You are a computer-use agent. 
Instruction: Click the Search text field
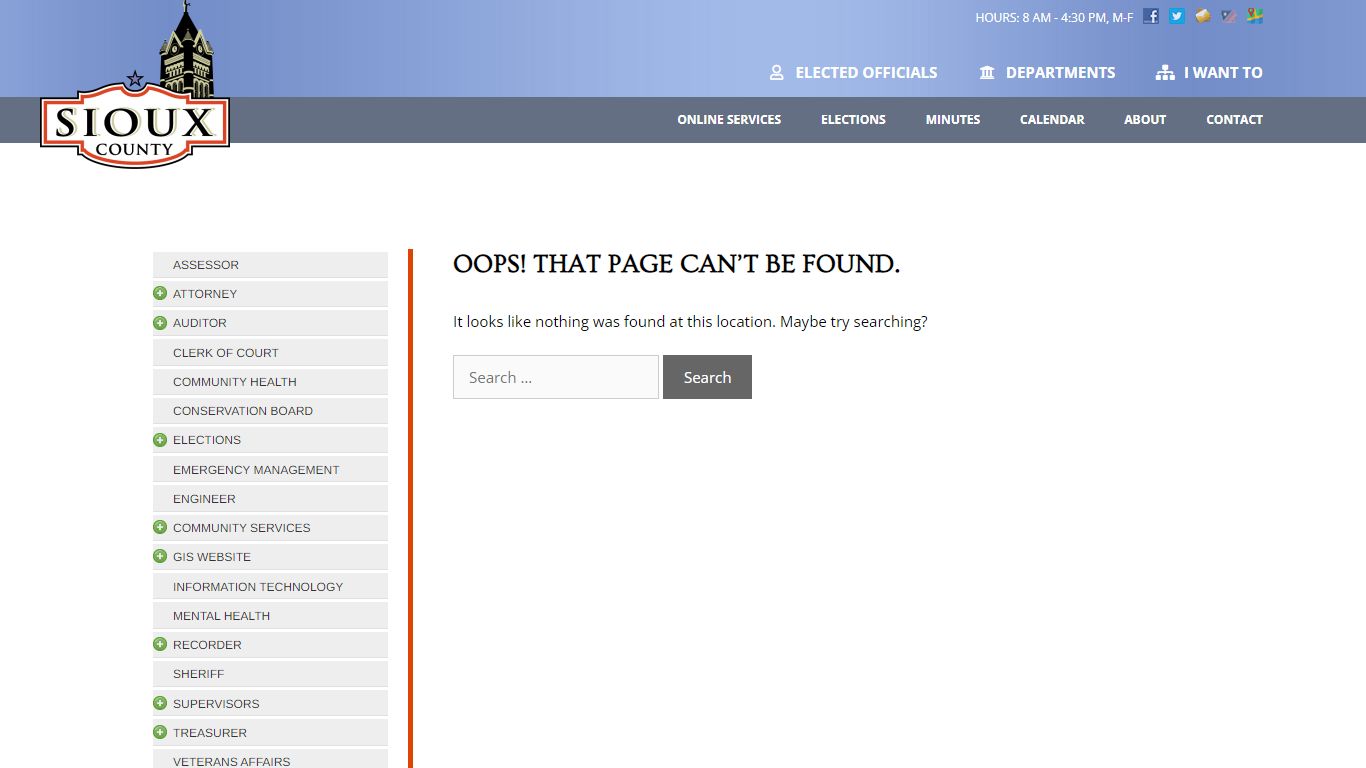pyautogui.click(x=556, y=377)
